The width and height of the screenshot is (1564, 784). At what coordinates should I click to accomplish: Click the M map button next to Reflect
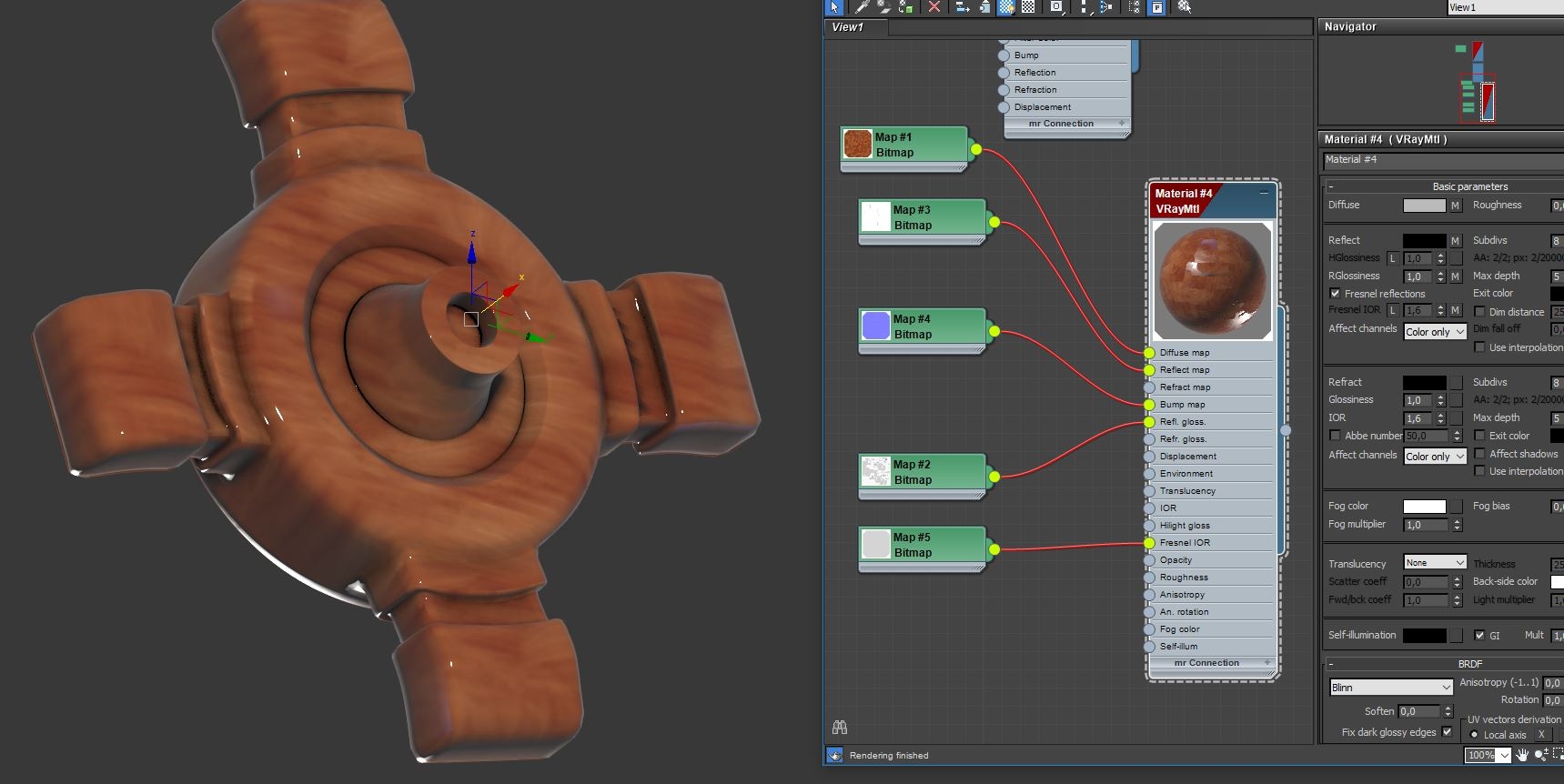[x=1455, y=241]
